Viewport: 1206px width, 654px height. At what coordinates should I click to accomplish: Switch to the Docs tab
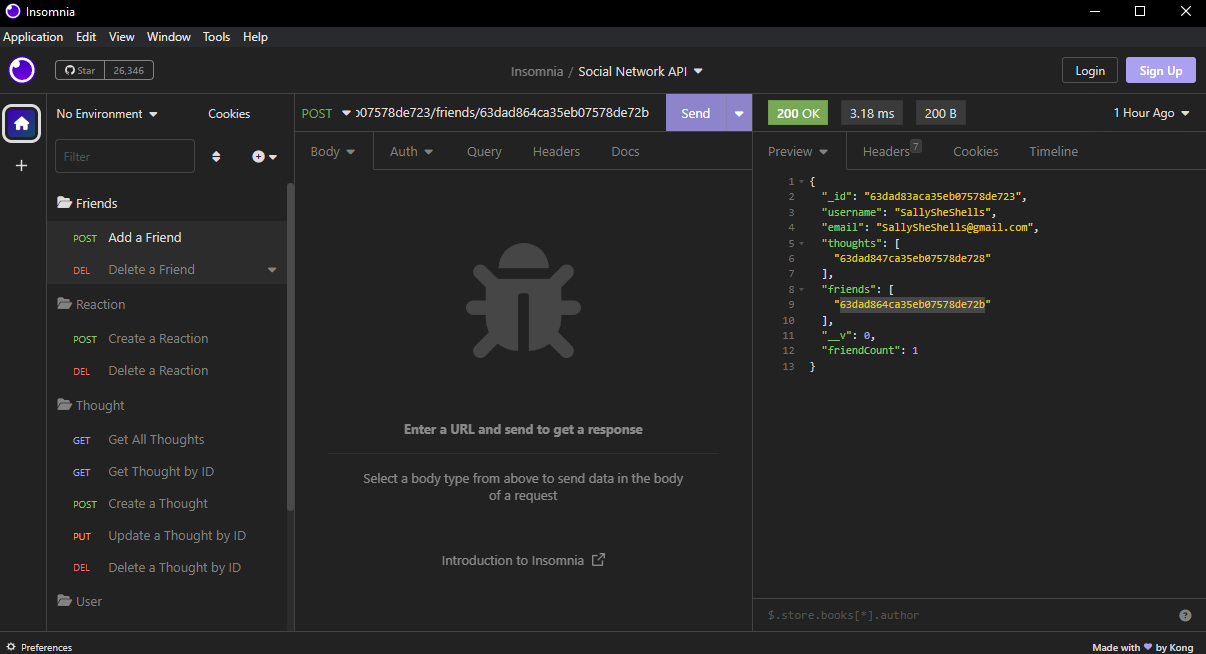pos(625,152)
